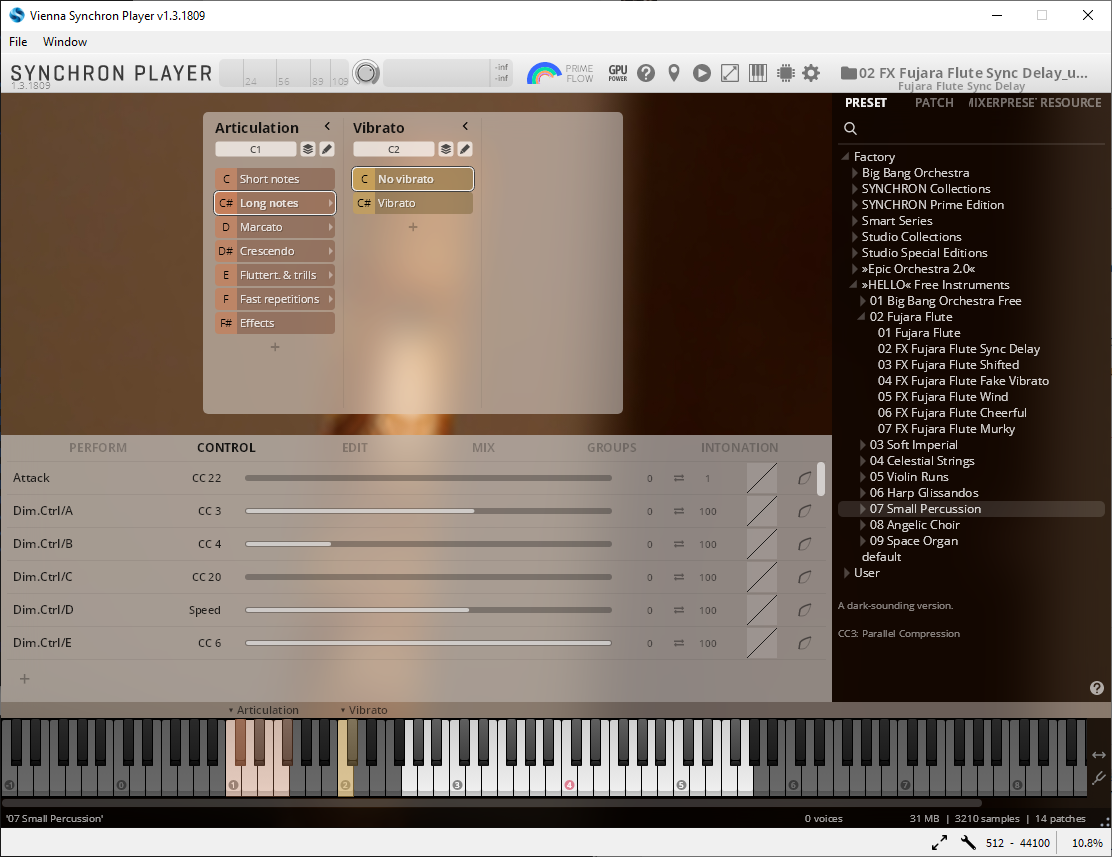The width and height of the screenshot is (1112, 857).
Task: Open help via the question mark toolbar icon
Action: click(645, 72)
